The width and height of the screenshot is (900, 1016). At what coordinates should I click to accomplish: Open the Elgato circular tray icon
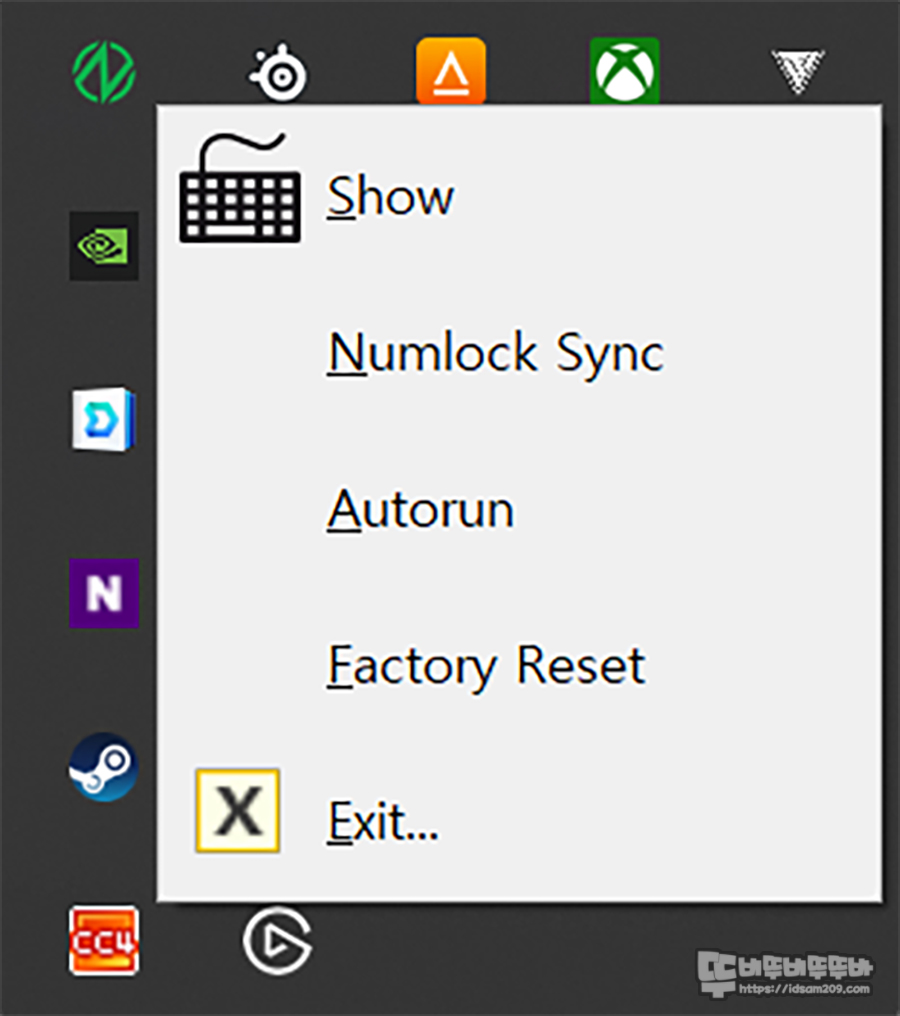point(277,941)
